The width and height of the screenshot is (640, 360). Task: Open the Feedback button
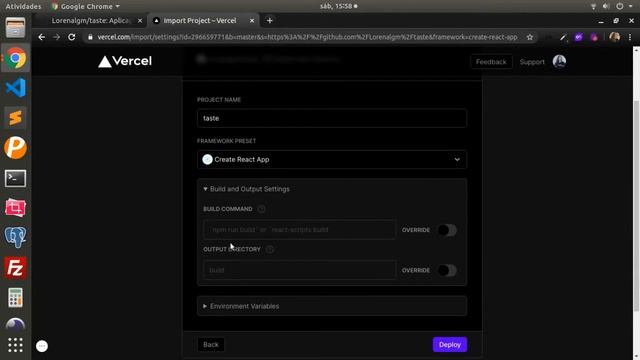[x=491, y=62]
